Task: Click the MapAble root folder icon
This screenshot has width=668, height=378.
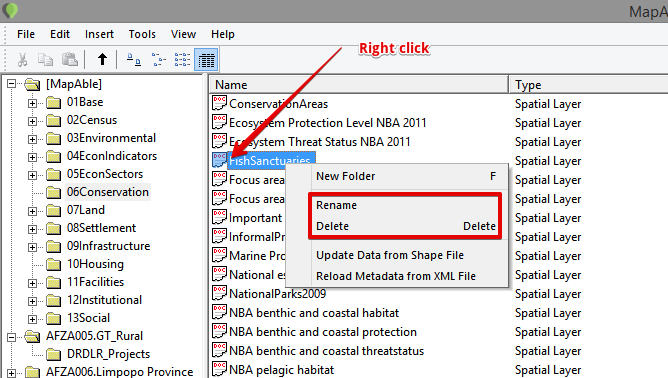Action: pyautogui.click(x=32, y=84)
